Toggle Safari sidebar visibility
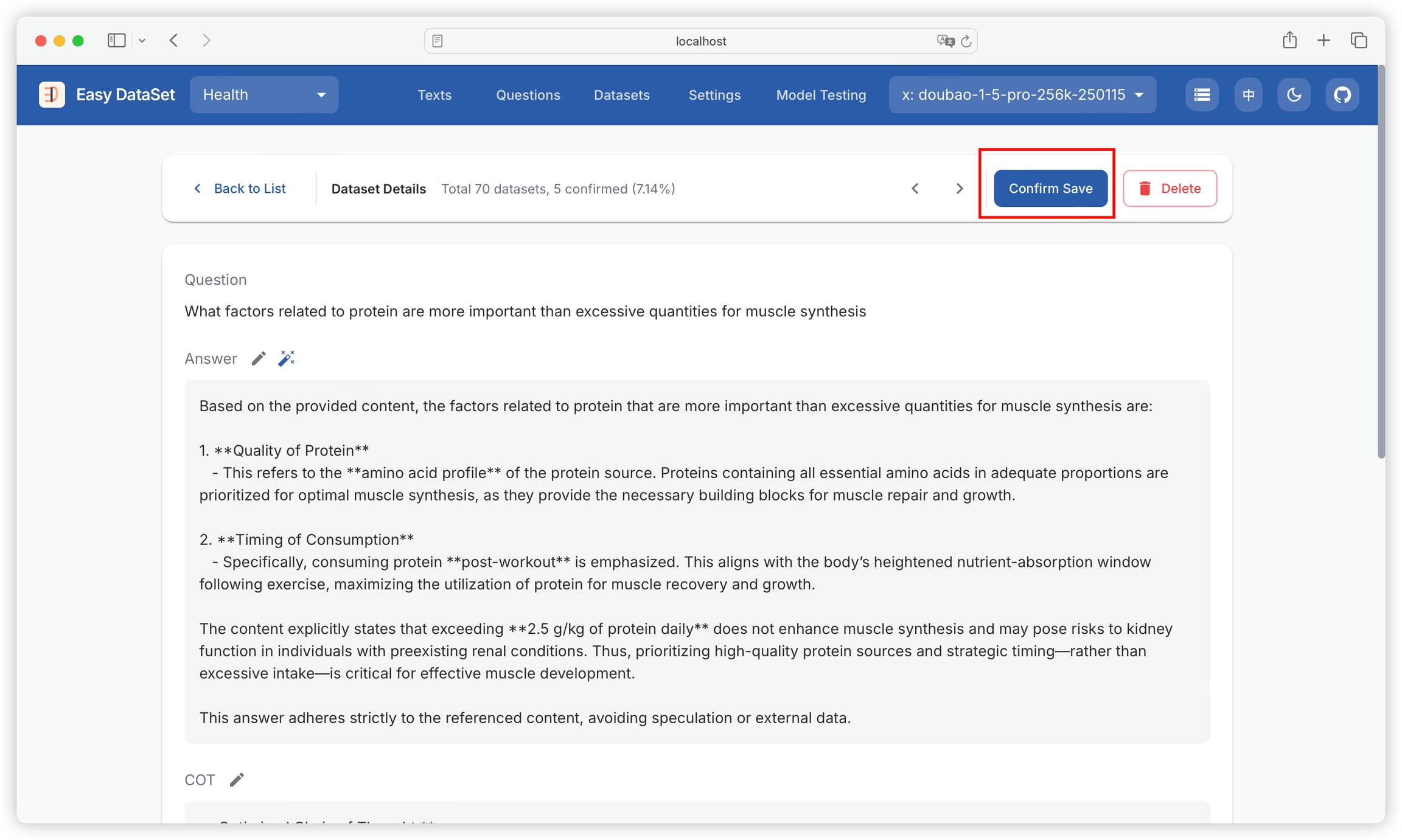 click(116, 41)
